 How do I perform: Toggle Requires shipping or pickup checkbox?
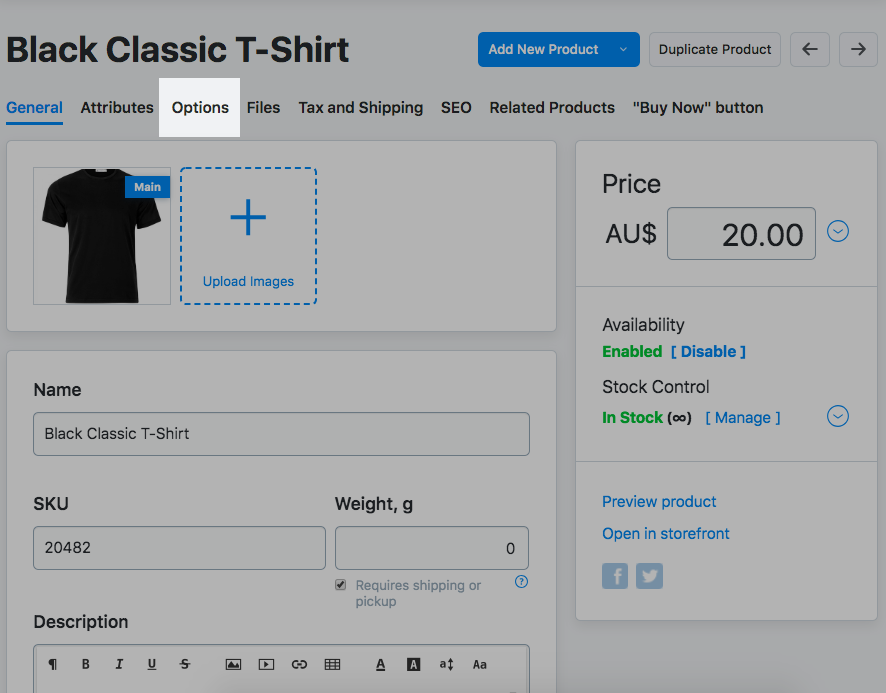click(341, 585)
